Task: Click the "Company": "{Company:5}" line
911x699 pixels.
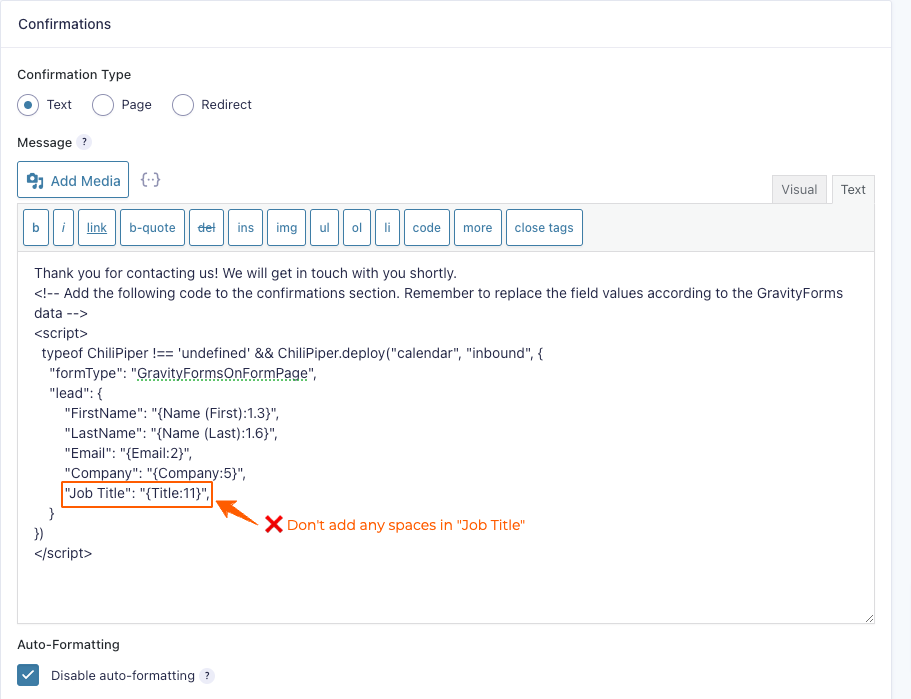Action: (x=155, y=473)
